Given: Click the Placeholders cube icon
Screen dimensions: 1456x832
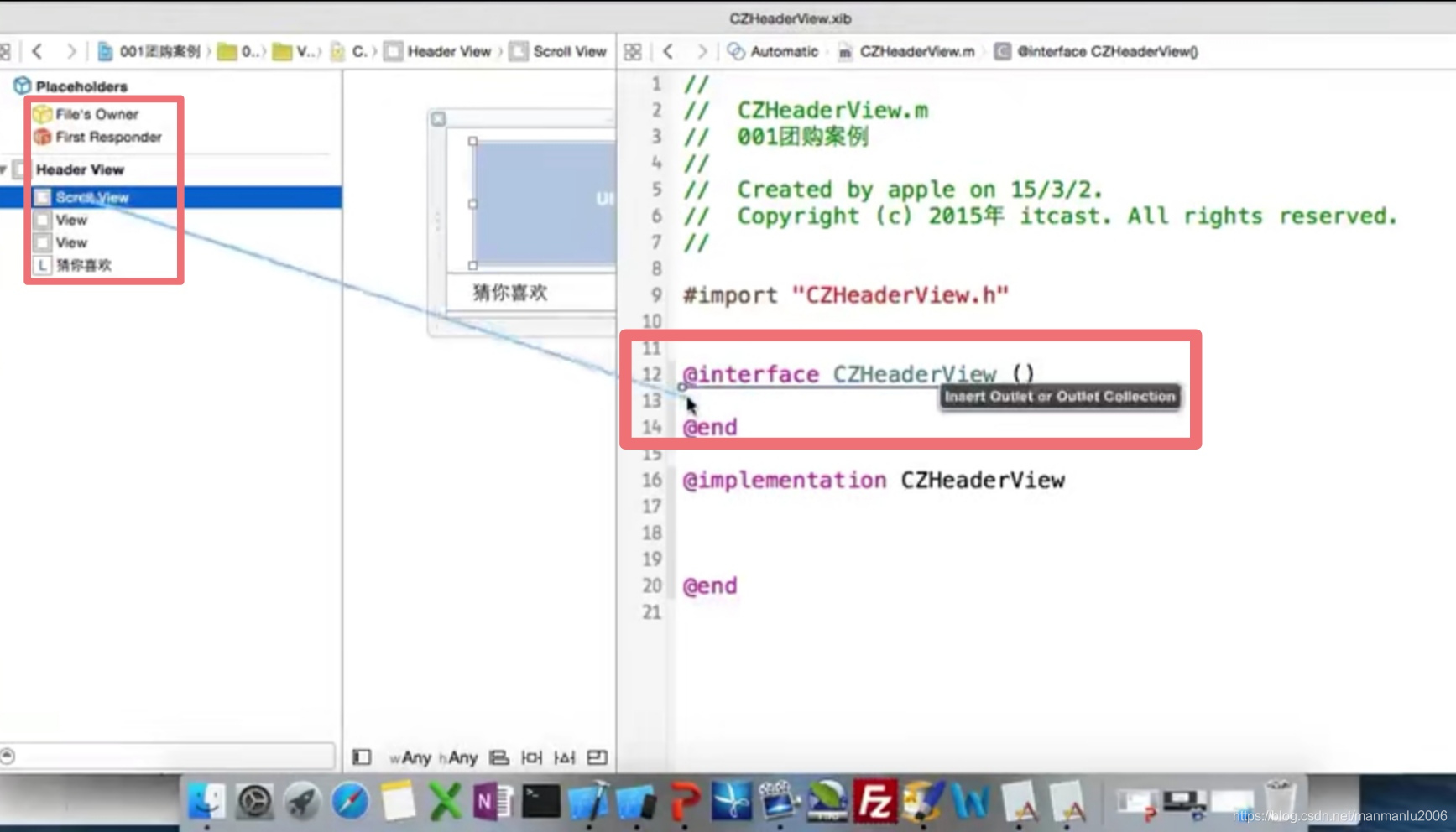Looking at the screenshot, I should tap(22, 86).
